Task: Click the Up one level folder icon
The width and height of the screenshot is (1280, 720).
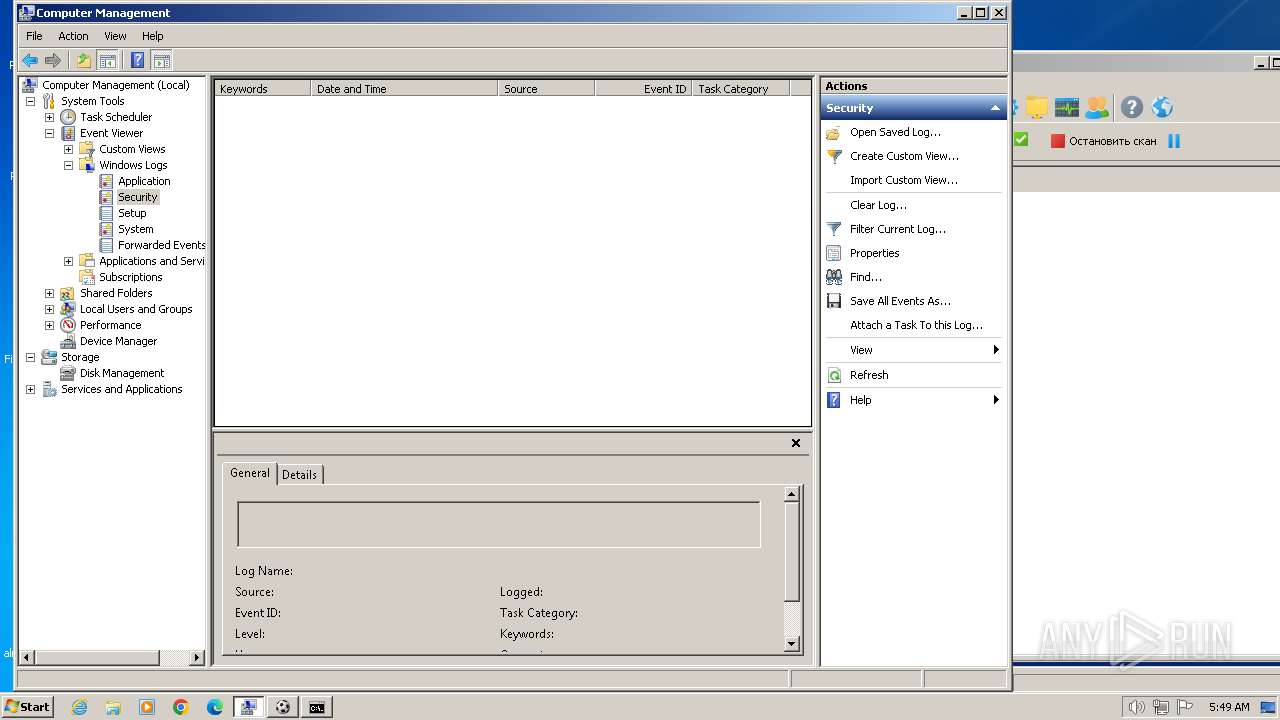Action: [x=84, y=60]
